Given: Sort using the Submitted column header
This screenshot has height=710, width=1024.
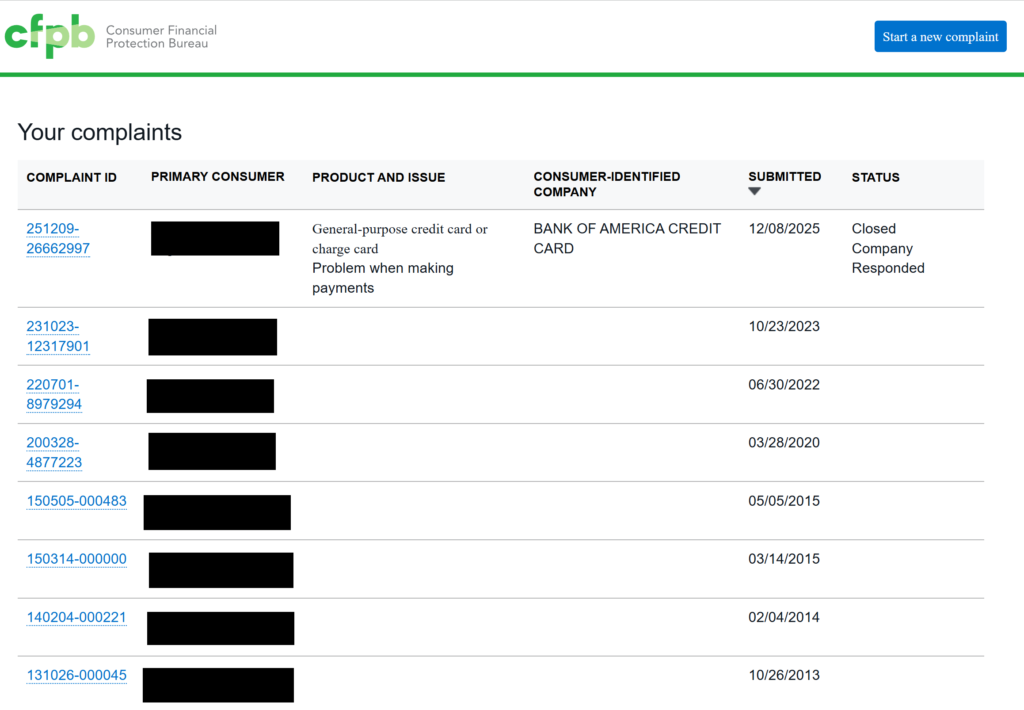Looking at the screenshot, I should click(784, 177).
